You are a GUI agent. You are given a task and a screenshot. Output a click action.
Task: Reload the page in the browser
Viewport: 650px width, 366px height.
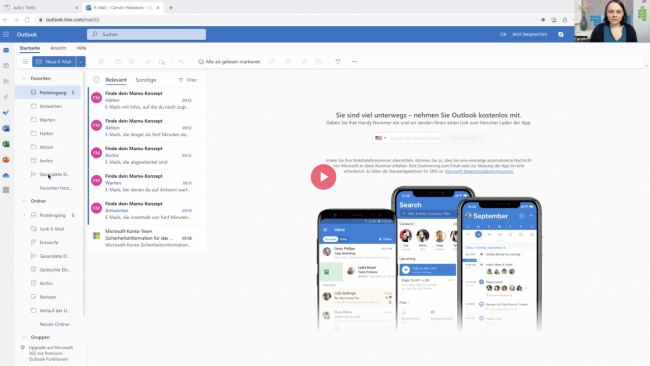[27, 19]
